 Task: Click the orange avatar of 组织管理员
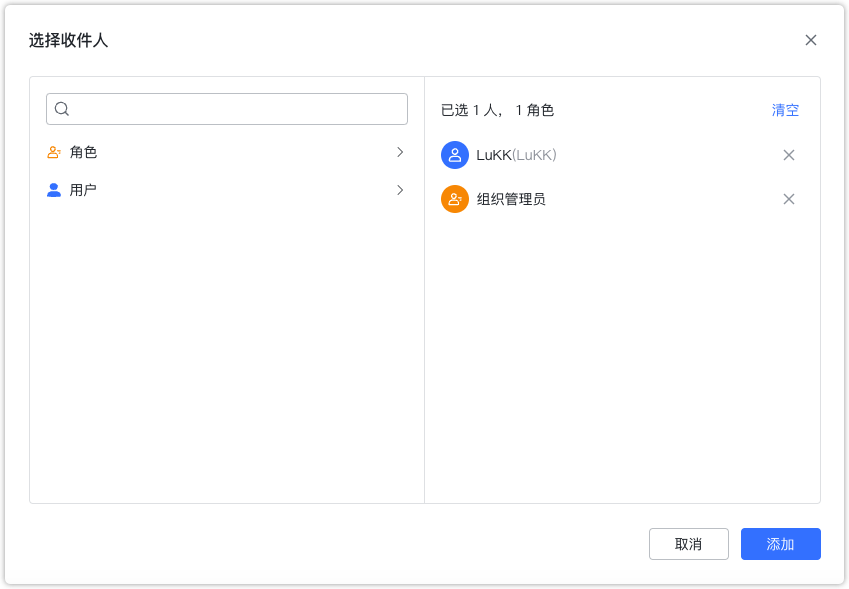pyautogui.click(x=456, y=199)
